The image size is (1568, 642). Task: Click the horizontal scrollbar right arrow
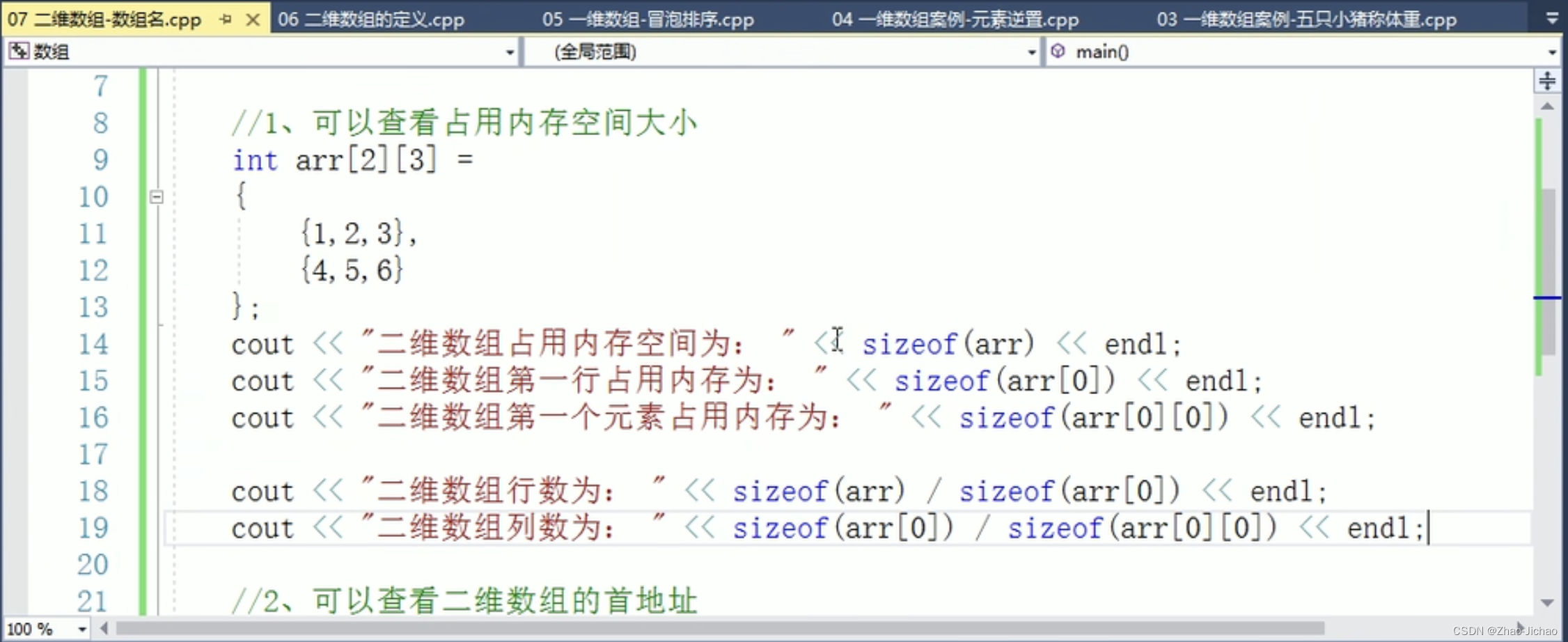1520,627
